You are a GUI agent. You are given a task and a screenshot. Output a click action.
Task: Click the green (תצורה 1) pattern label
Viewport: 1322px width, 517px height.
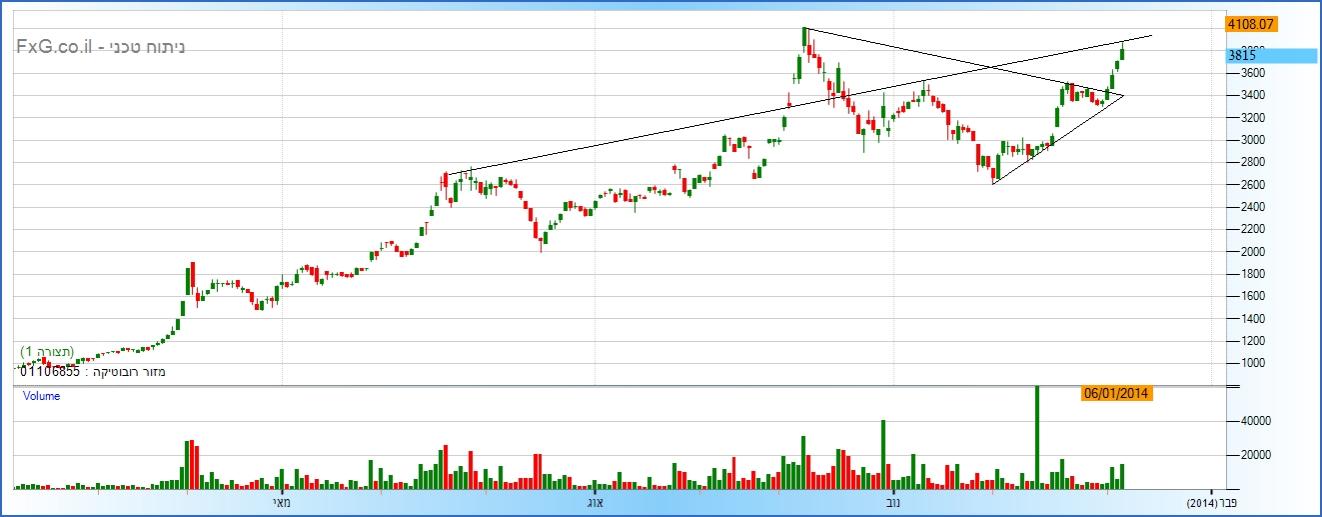point(47,352)
